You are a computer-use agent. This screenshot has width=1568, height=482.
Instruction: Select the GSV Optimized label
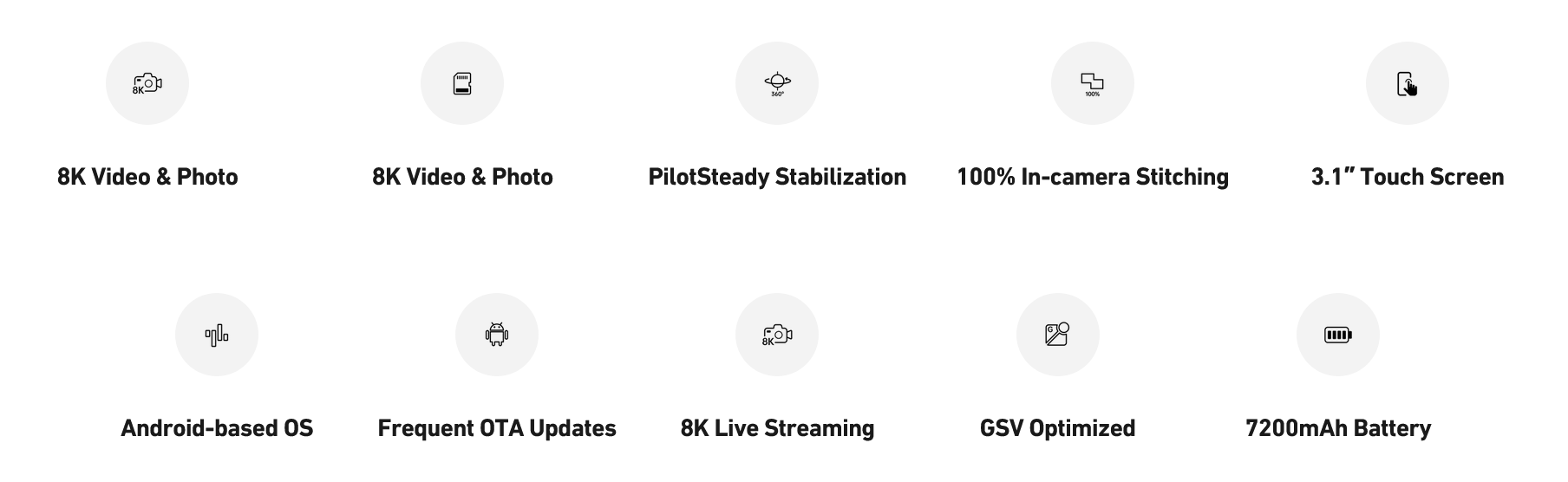pos(1057,428)
